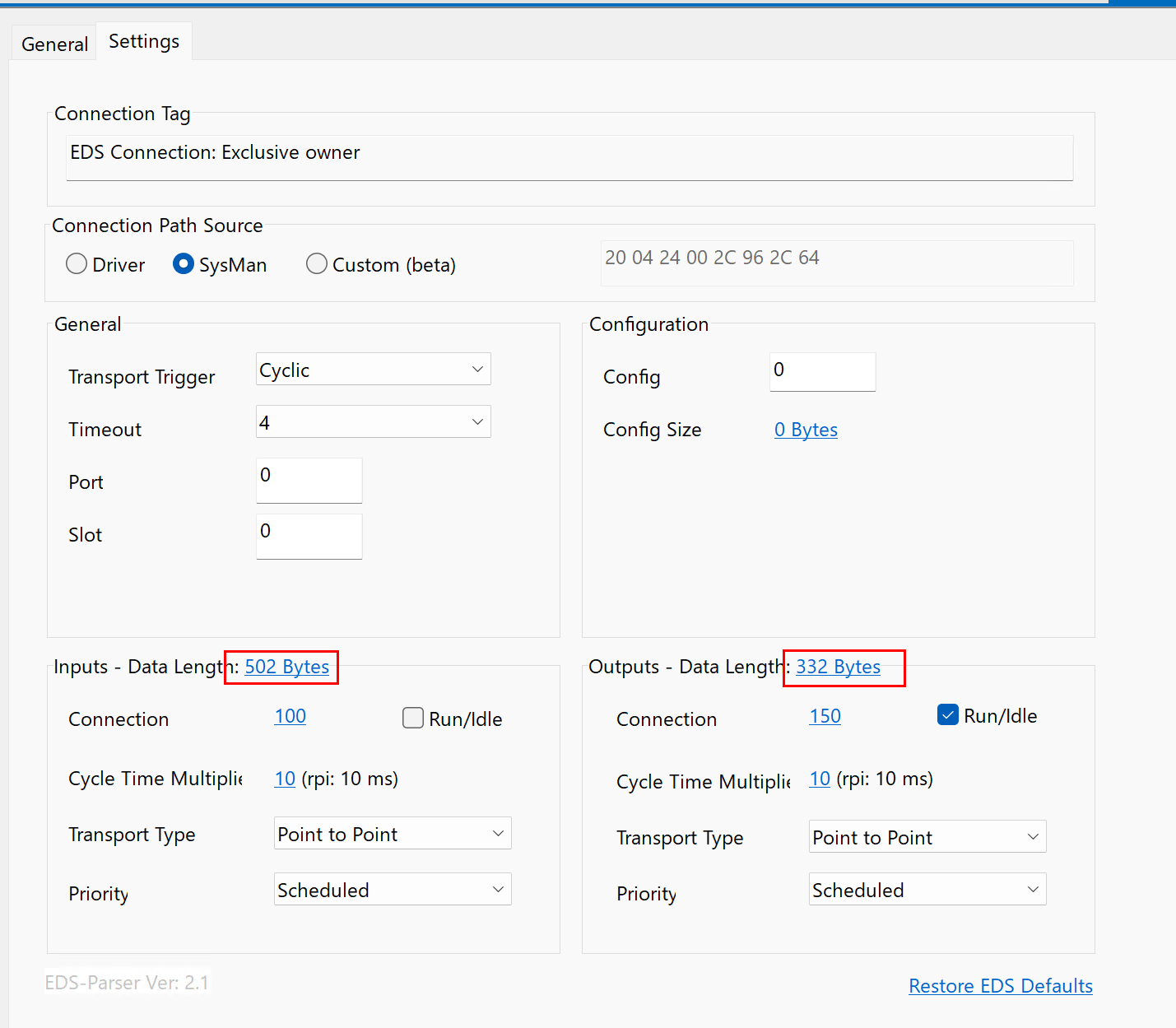The image size is (1176, 1028).
Task: Switch to the General tab
Action: pos(54,44)
